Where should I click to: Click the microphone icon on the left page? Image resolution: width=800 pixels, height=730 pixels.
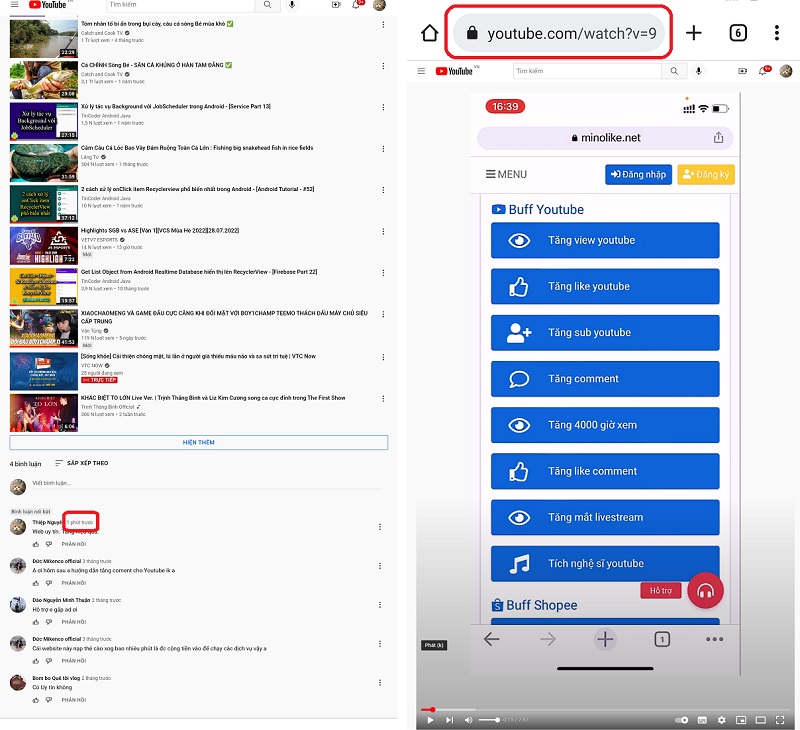tap(292, 5)
